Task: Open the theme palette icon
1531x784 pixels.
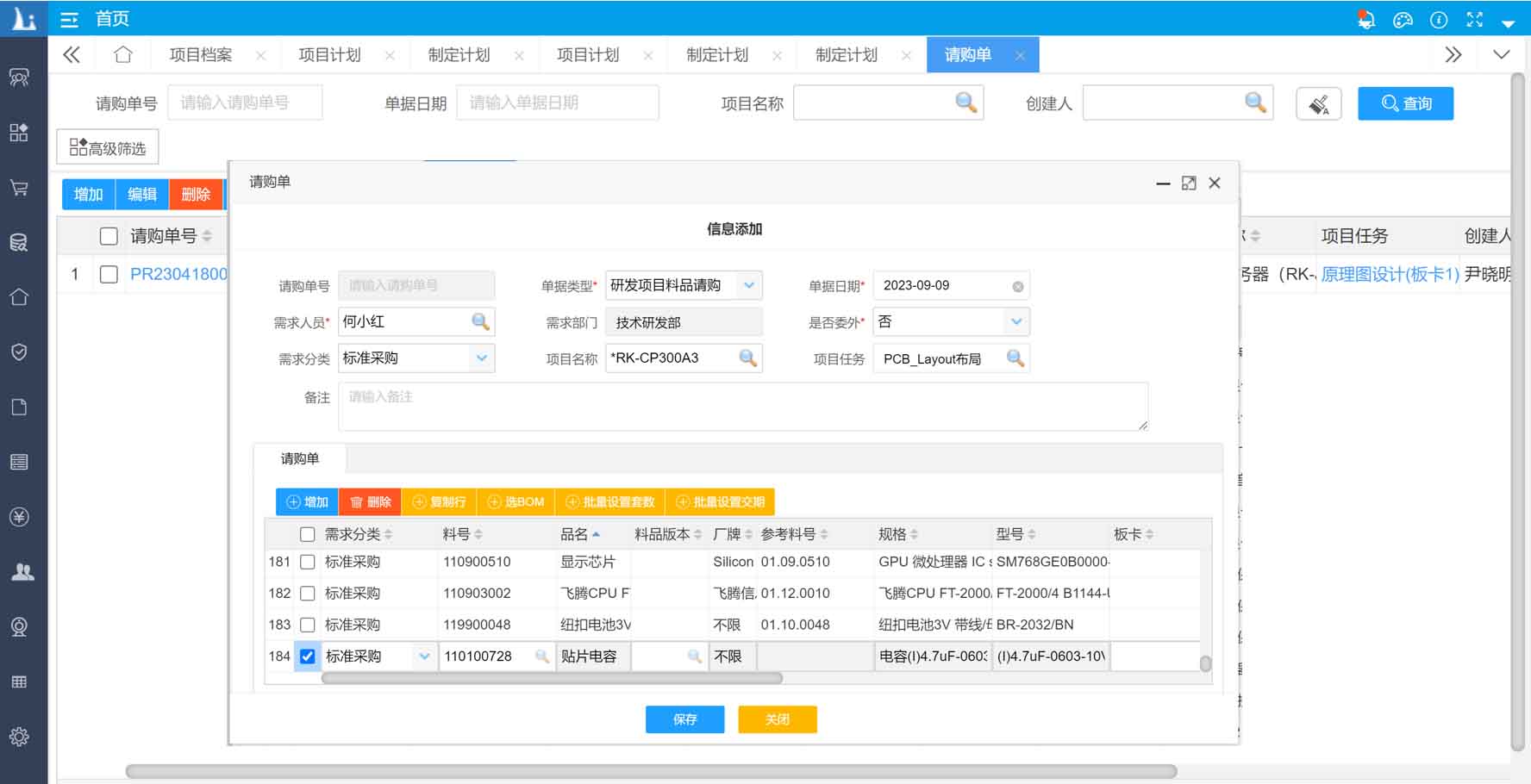Action: tap(1403, 19)
